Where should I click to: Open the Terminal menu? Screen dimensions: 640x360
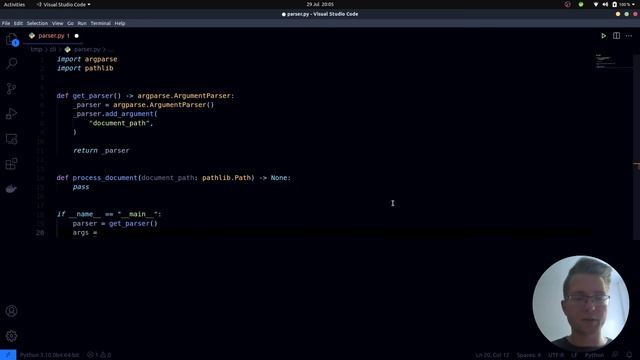tap(100, 23)
